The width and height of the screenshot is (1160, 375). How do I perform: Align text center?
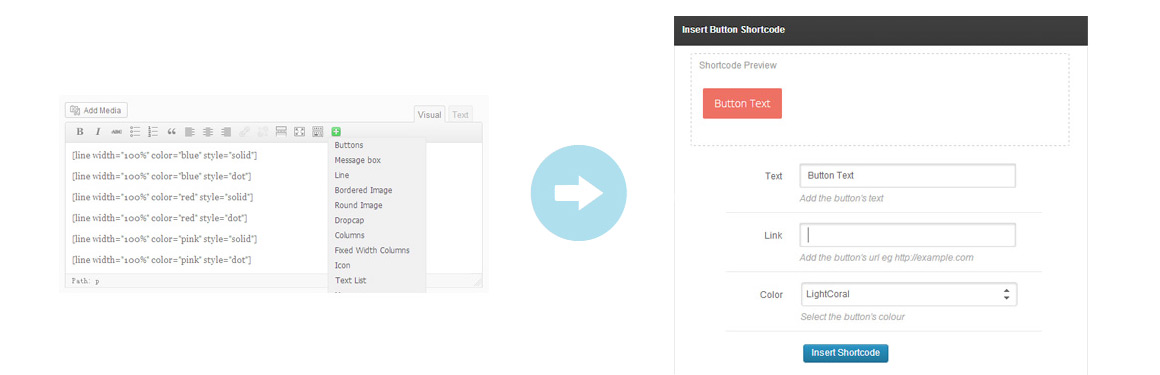click(208, 132)
